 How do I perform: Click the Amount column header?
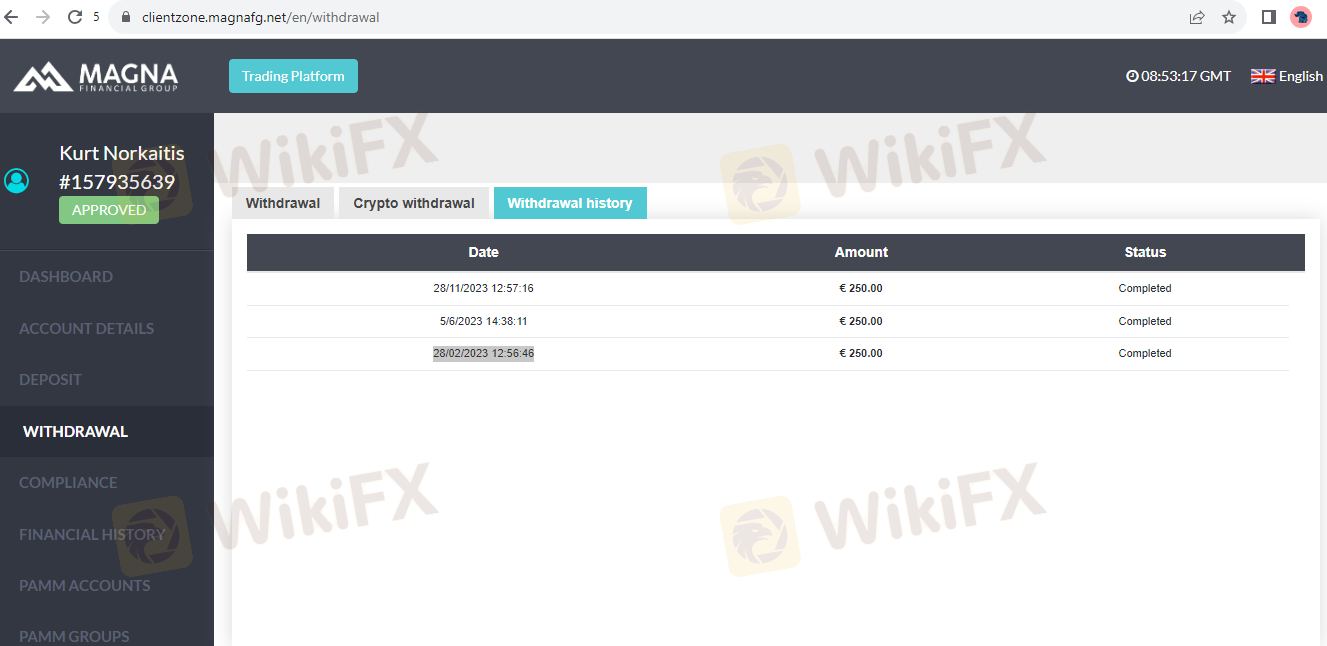(x=861, y=252)
